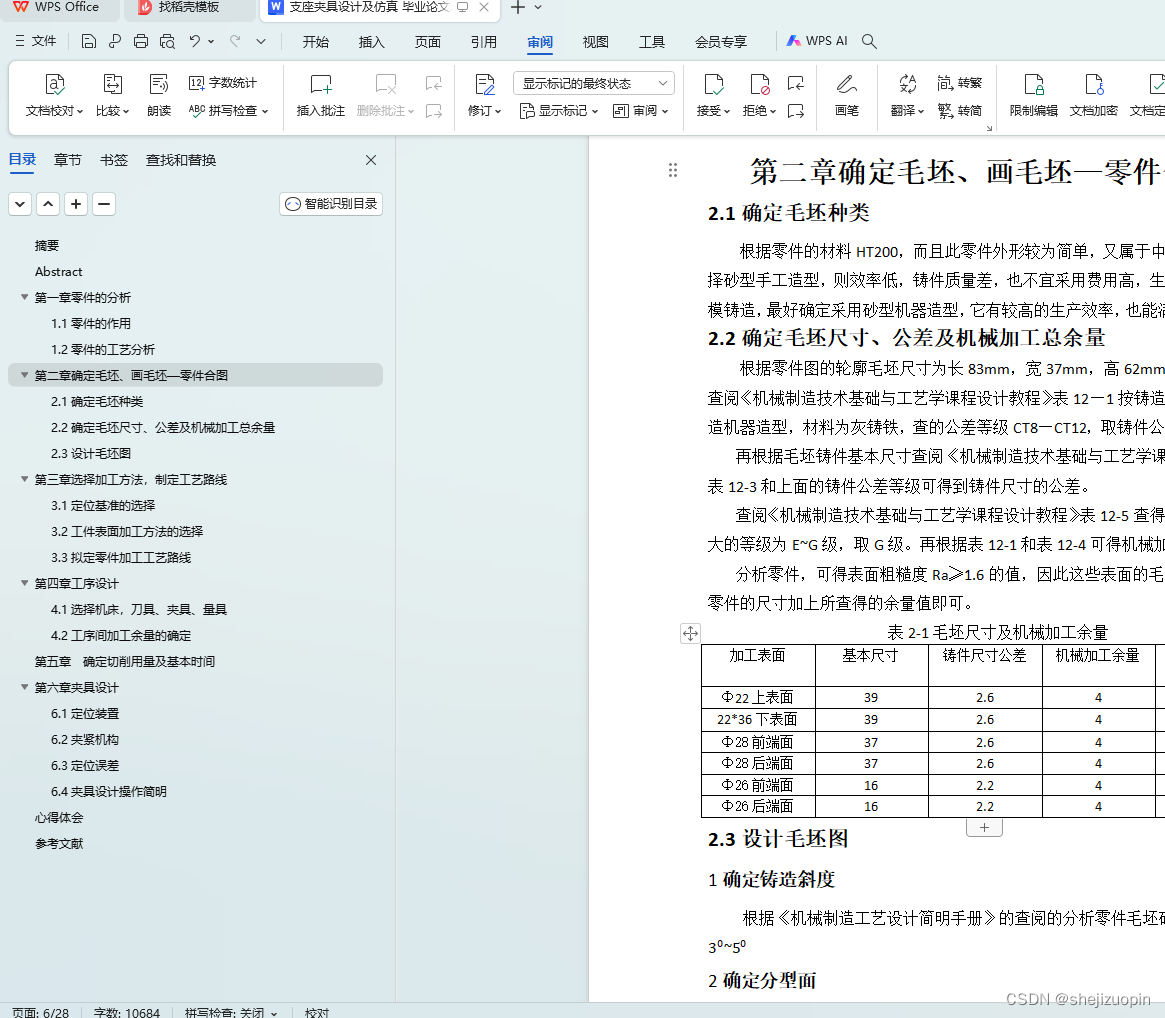Click the minus demote heading button

point(104,204)
